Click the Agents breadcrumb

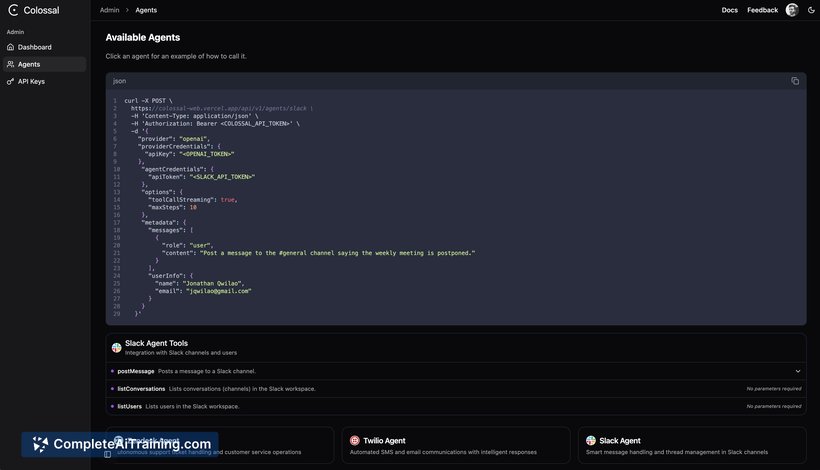point(146,10)
